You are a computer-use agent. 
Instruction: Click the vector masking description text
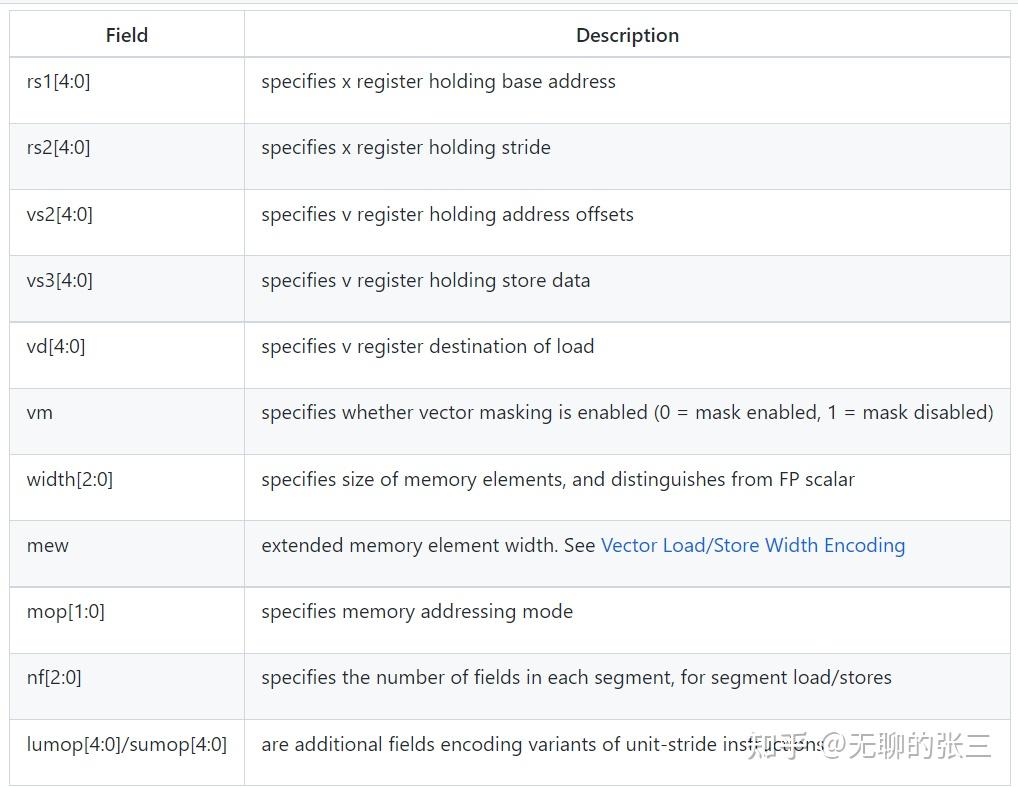627,413
